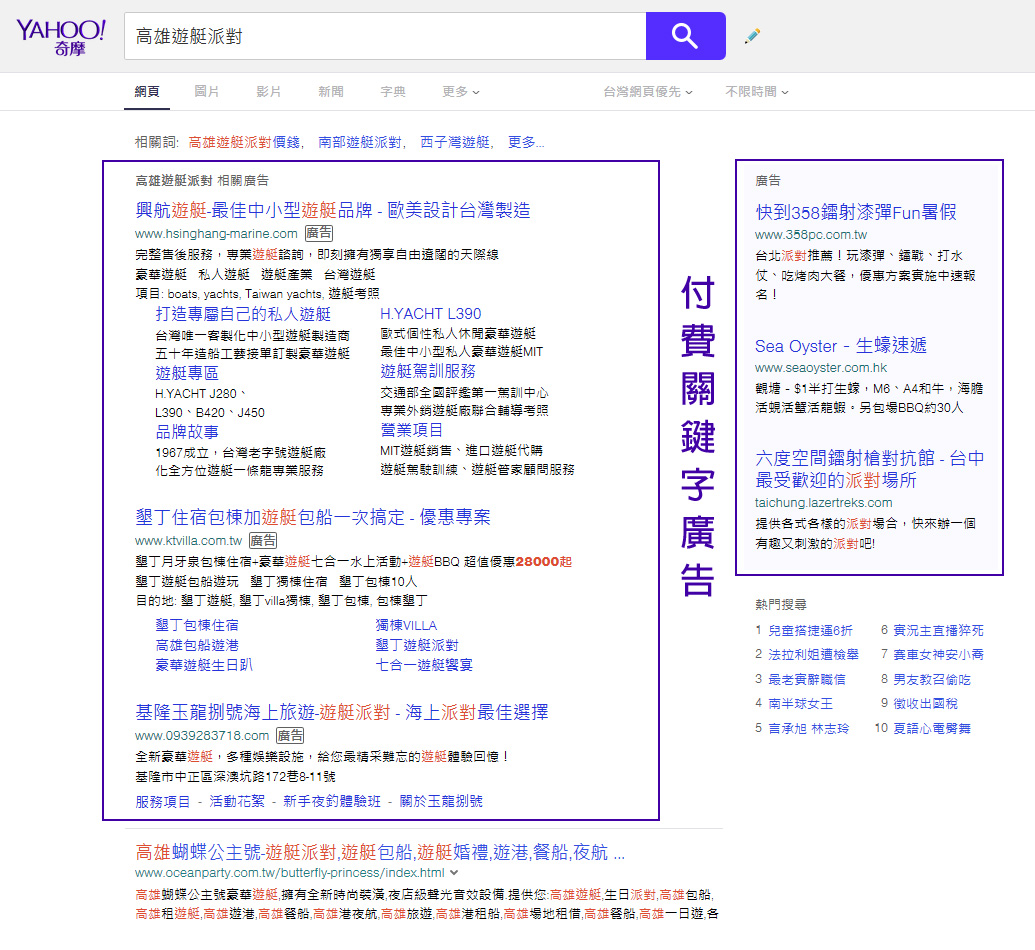
Task: Click the purple search magnifier button
Action: click(685, 36)
